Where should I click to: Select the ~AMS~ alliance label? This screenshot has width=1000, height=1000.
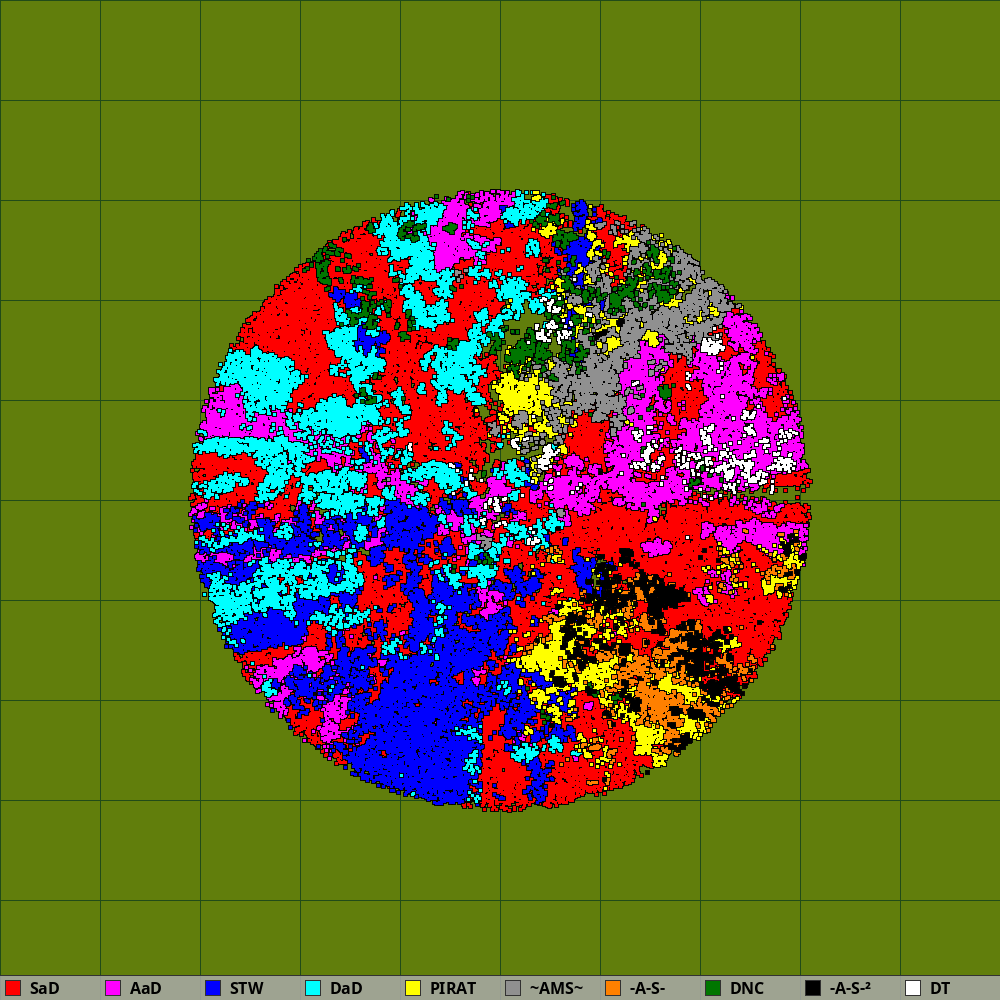556,988
